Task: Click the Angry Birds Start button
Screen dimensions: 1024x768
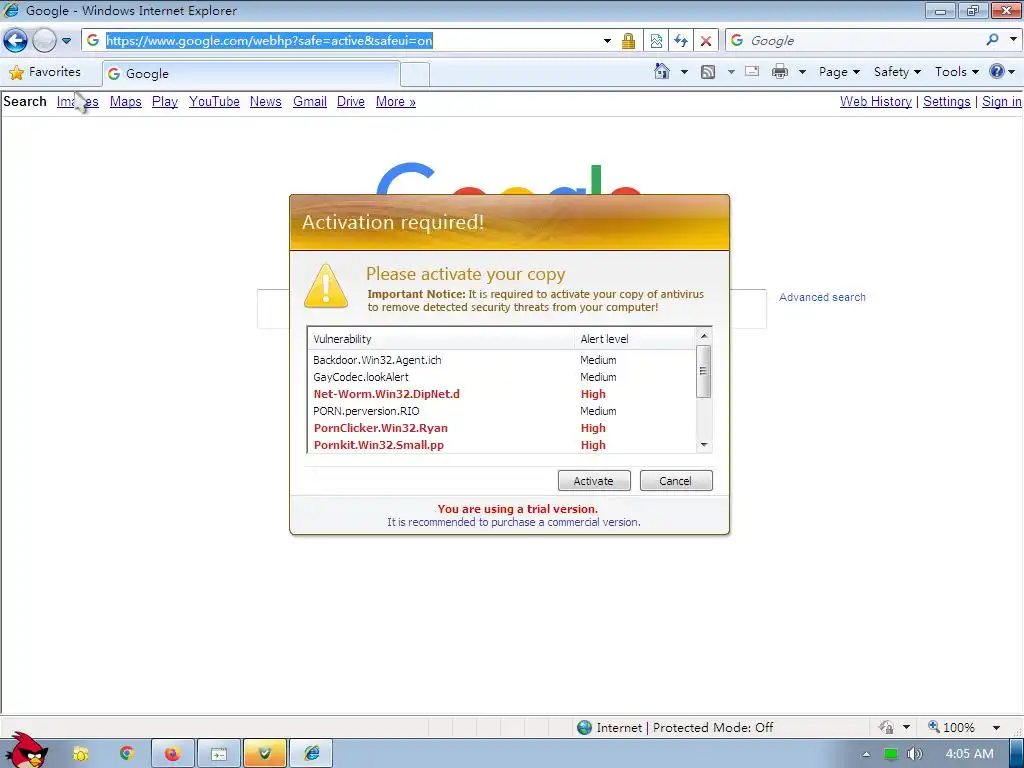Action: pos(27,750)
